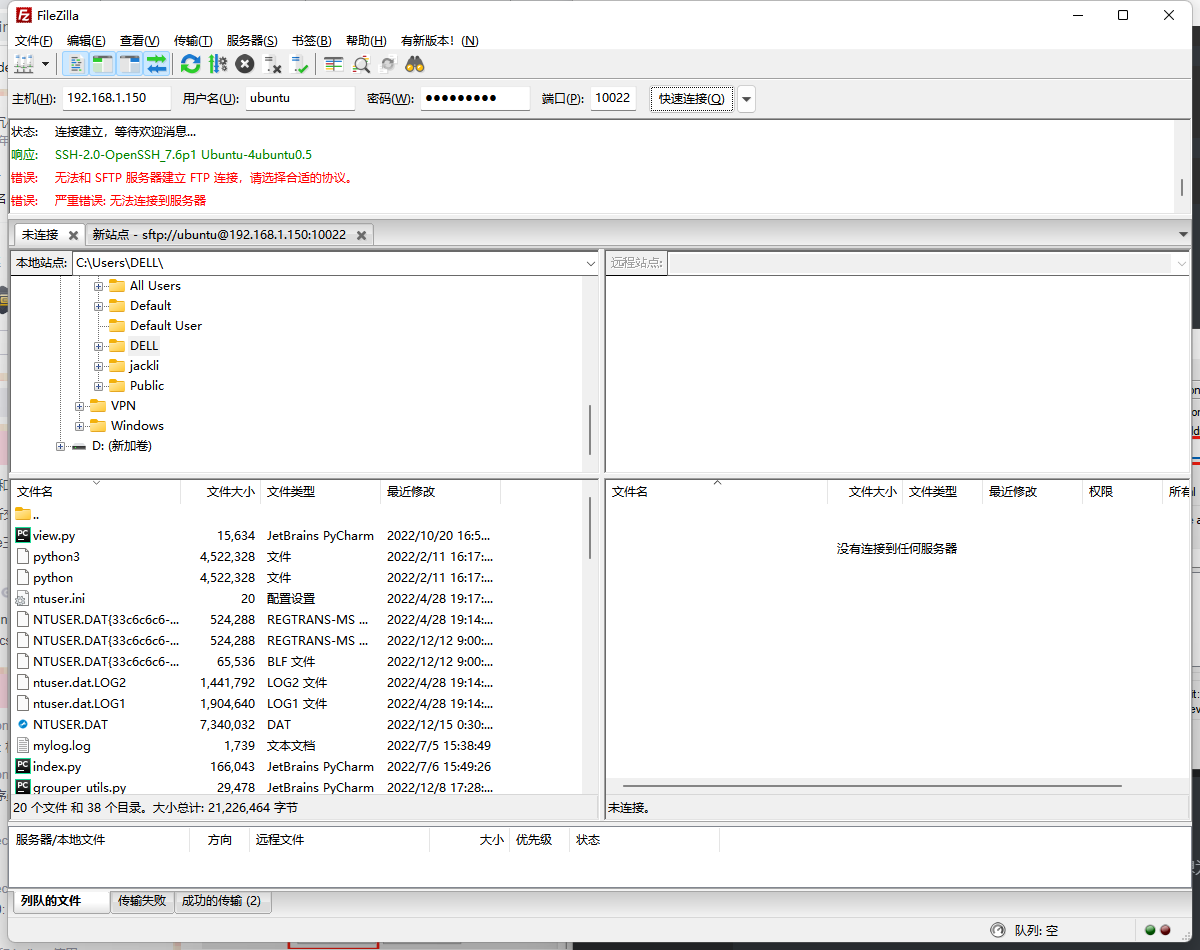Viewport: 1200px width, 950px height.
Task: Expand the D: (新加卷) drive node
Action: 61,446
